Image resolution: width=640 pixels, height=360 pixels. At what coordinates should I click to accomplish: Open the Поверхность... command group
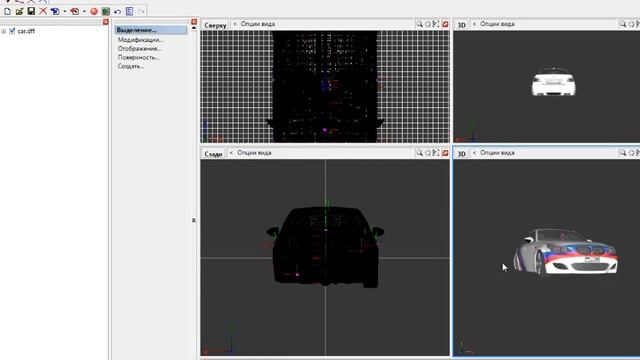138,58
